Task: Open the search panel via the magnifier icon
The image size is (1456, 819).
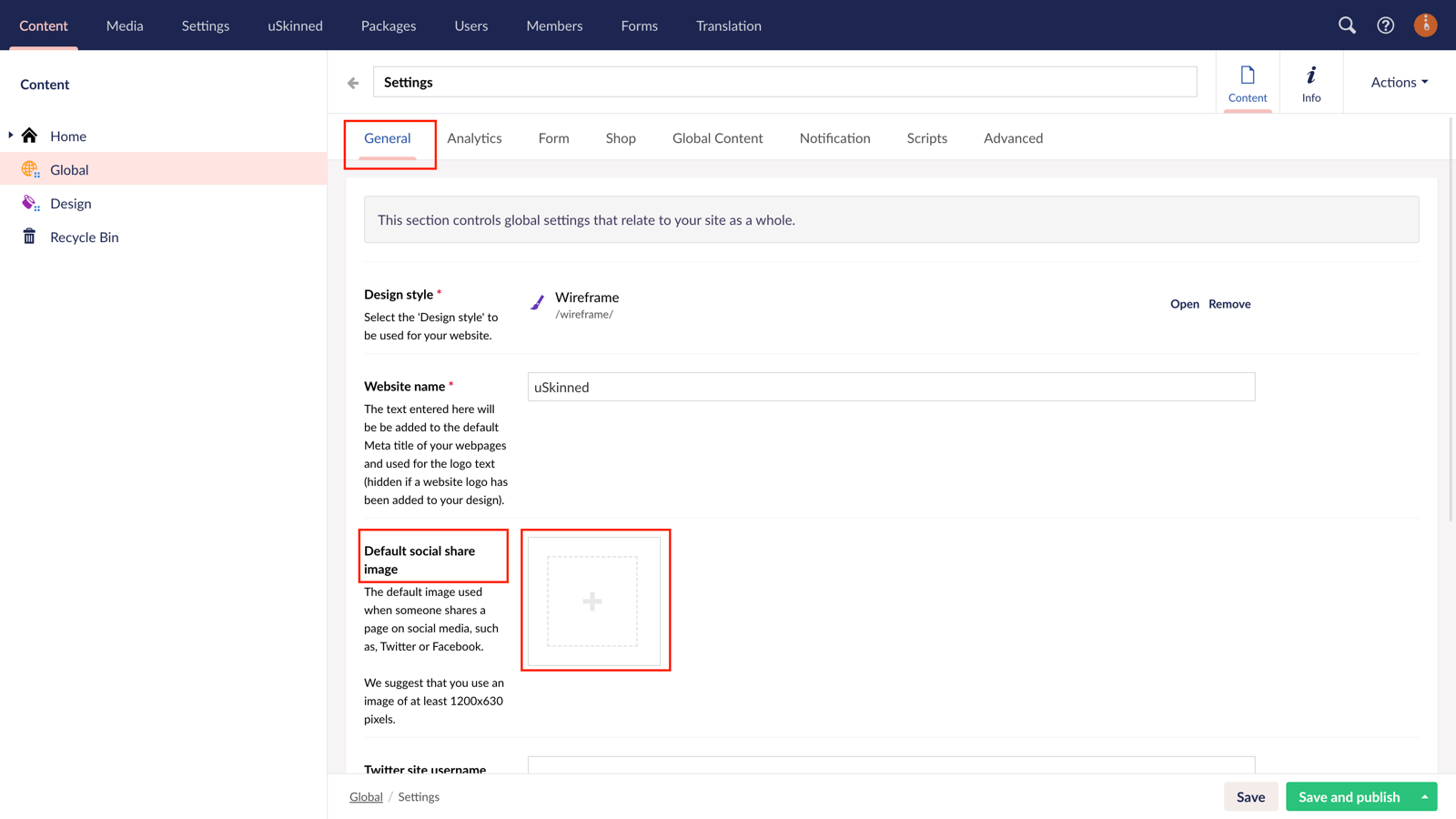Action: (1347, 25)
